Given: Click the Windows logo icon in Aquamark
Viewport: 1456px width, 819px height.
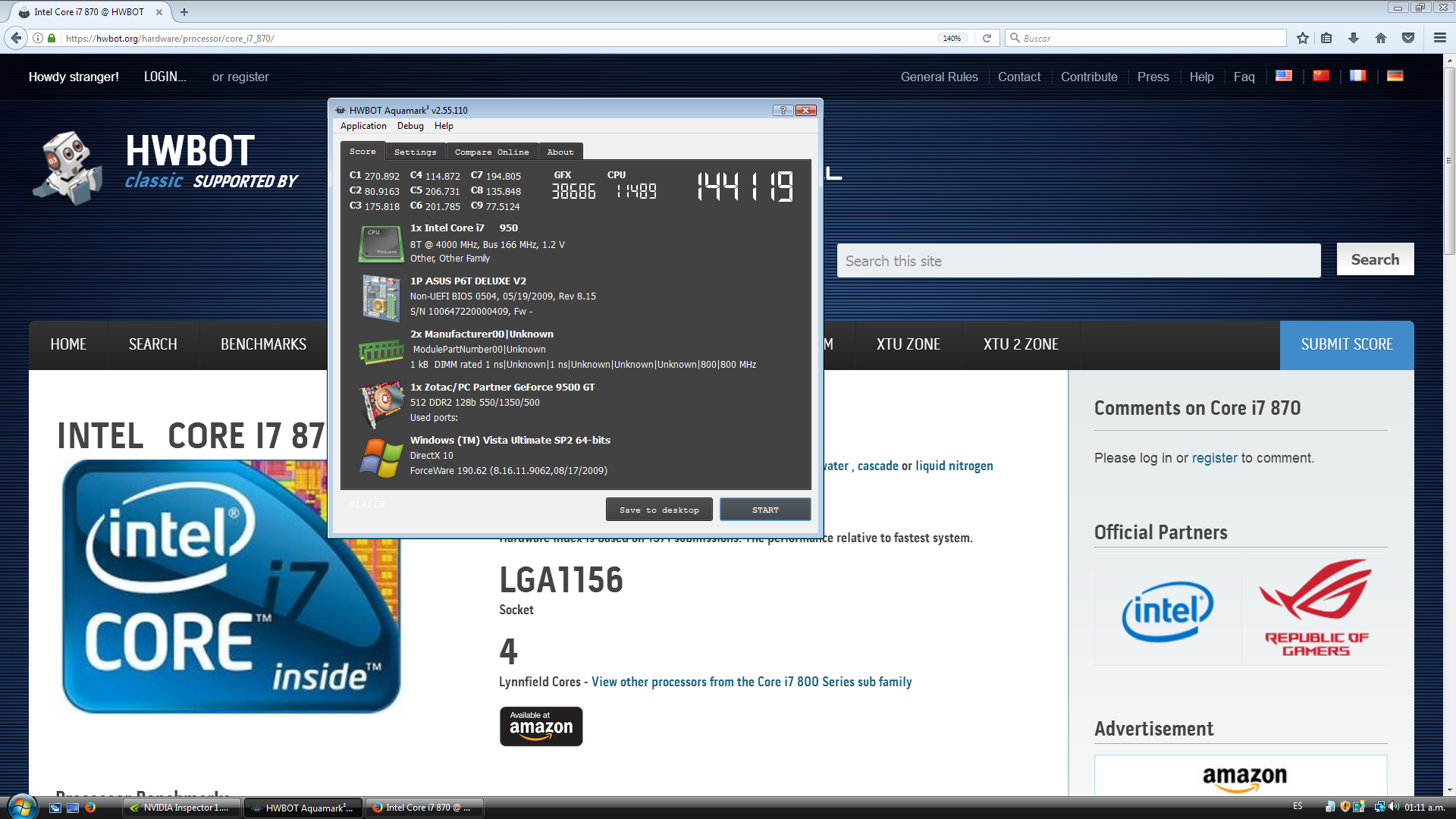Looking at the screenshot, I should pyautogui.click(x=381, y=457).
